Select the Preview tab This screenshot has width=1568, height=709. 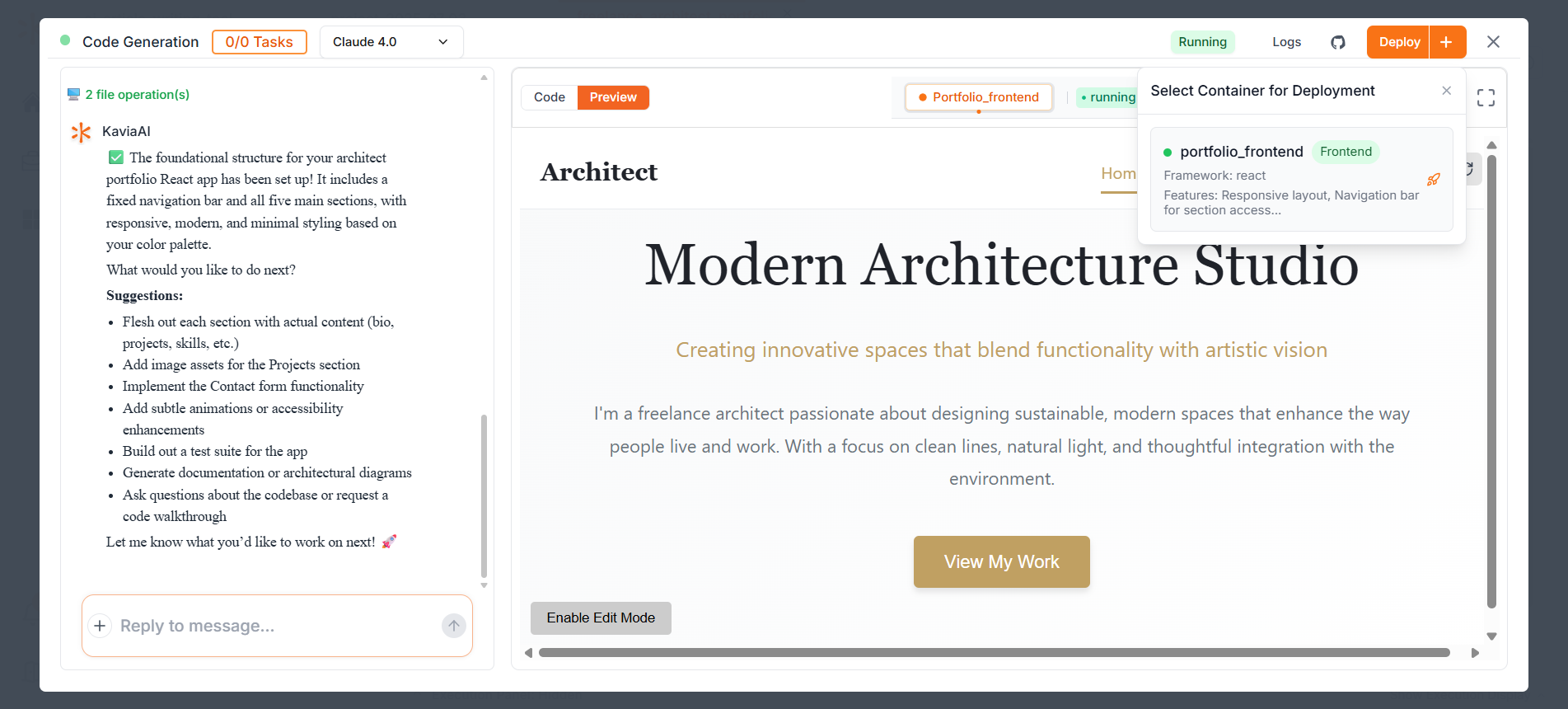(613, 97)
